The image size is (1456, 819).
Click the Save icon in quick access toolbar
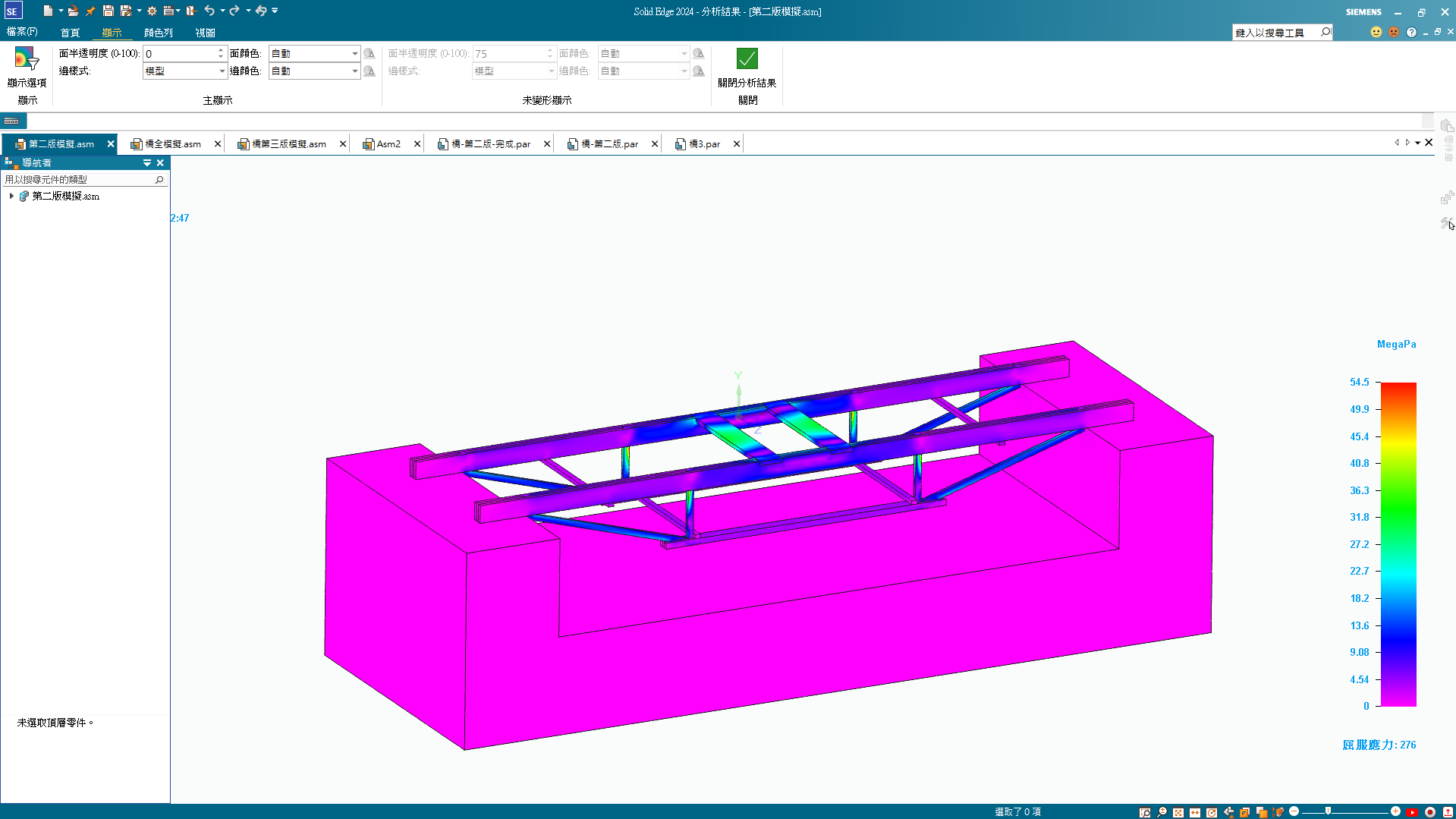pos(108,11)
